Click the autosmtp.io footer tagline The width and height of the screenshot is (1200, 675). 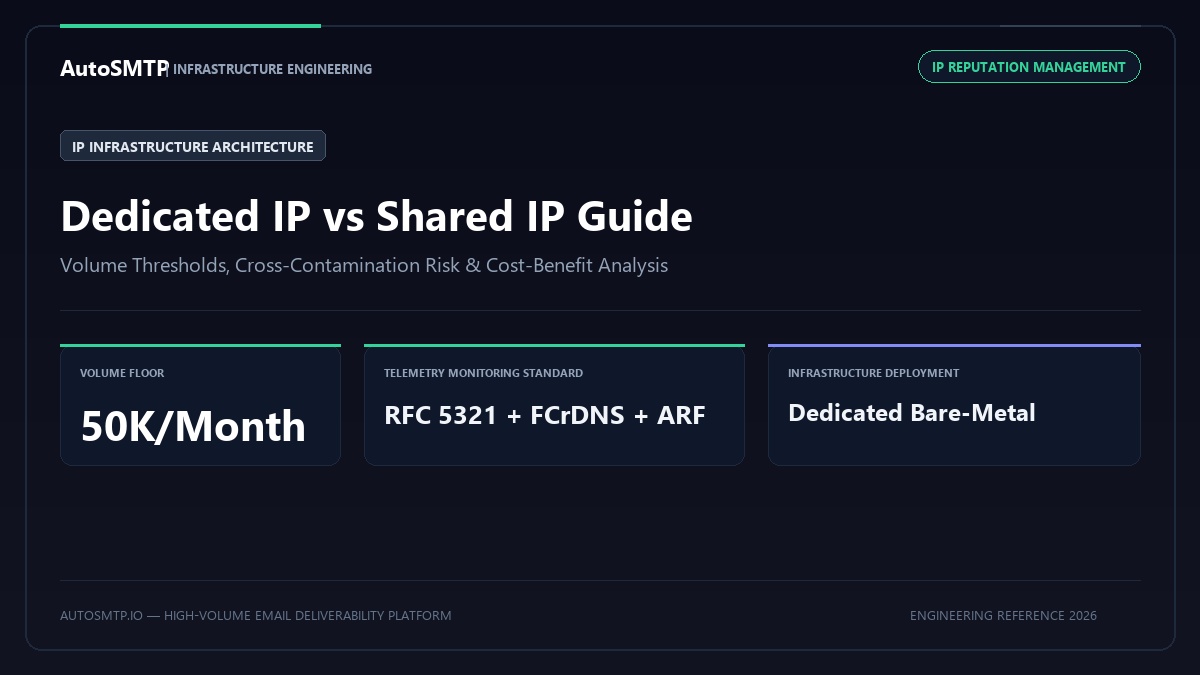coord(255,615)
